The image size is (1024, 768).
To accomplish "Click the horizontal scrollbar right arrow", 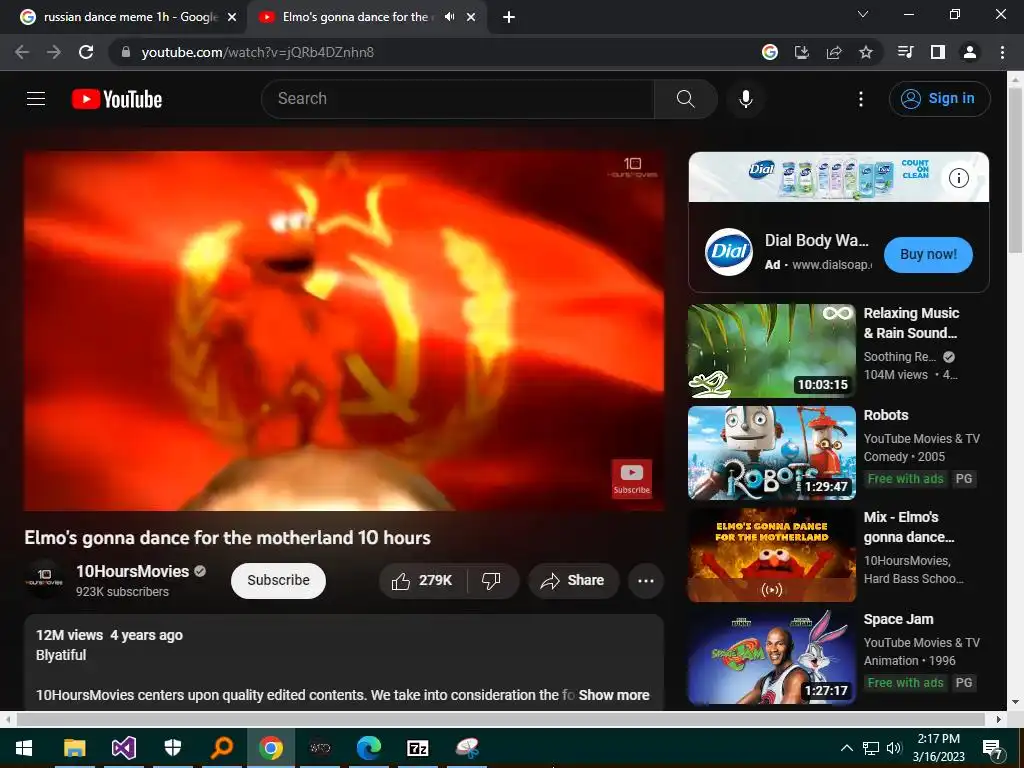I will click(999, 719).
